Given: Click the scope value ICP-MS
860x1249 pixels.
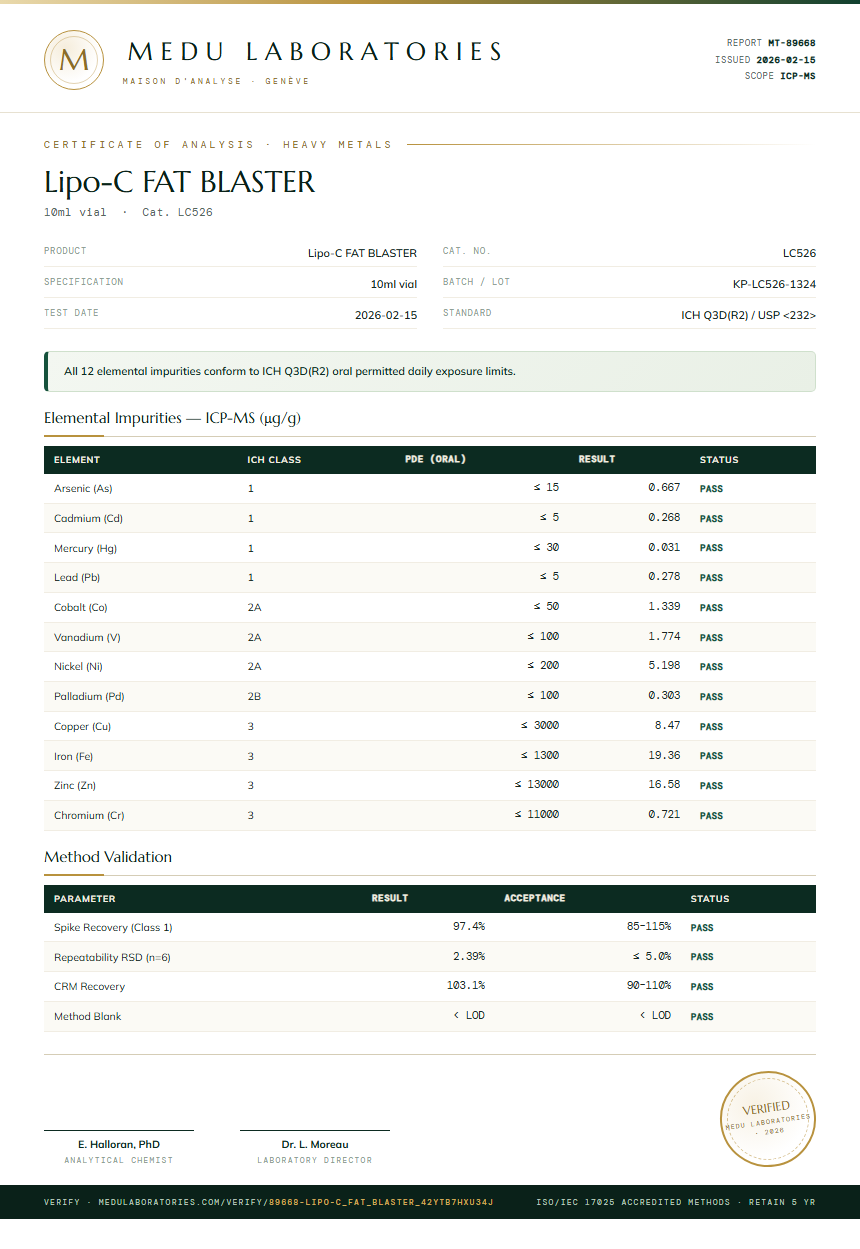Looking at the screenshot, I should (798, 76).
